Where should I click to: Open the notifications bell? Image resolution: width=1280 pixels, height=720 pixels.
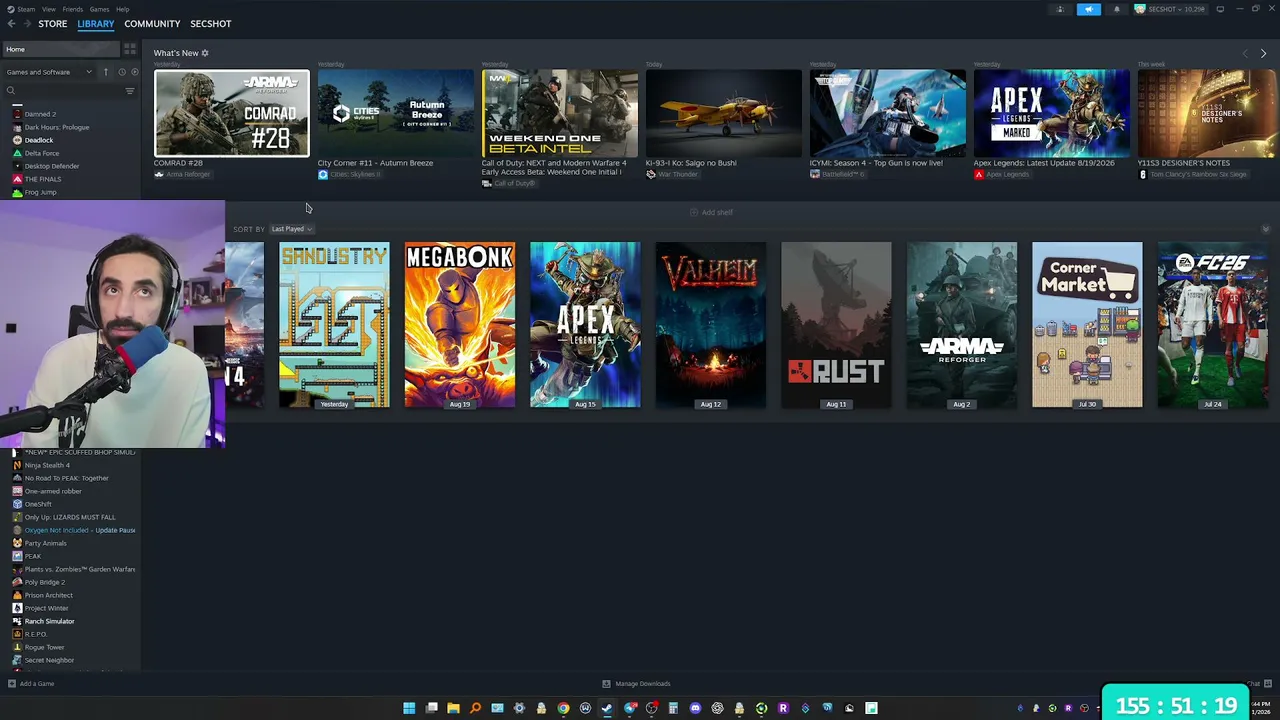click(x=1117, y=9)
